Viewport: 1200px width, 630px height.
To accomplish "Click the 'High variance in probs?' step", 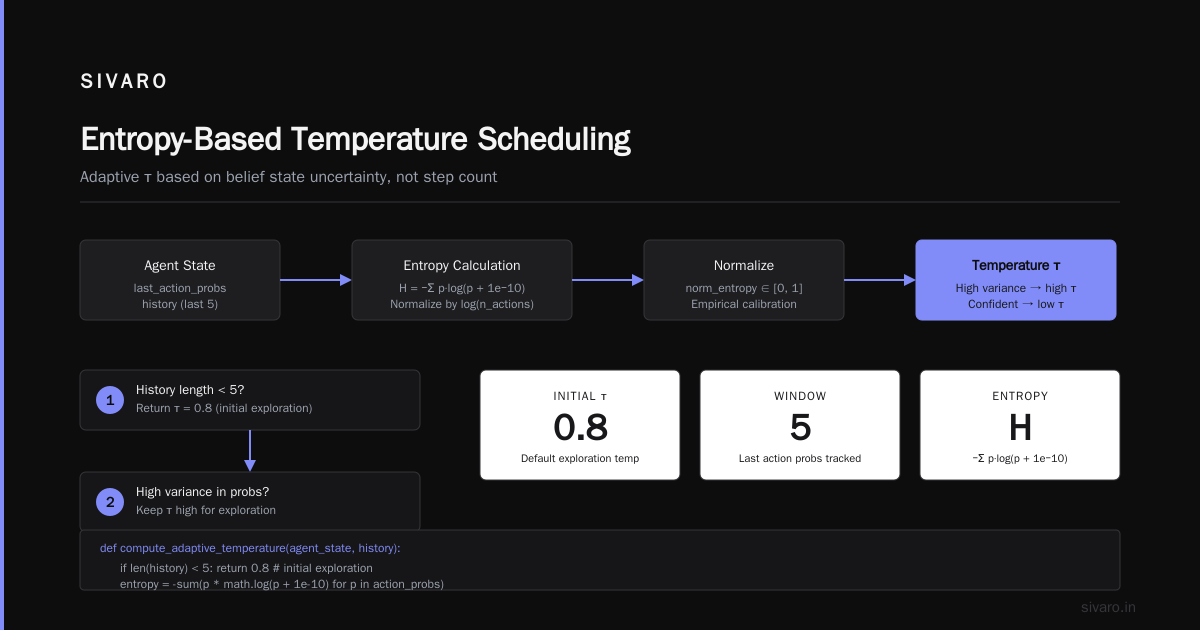I will [250, 501].
